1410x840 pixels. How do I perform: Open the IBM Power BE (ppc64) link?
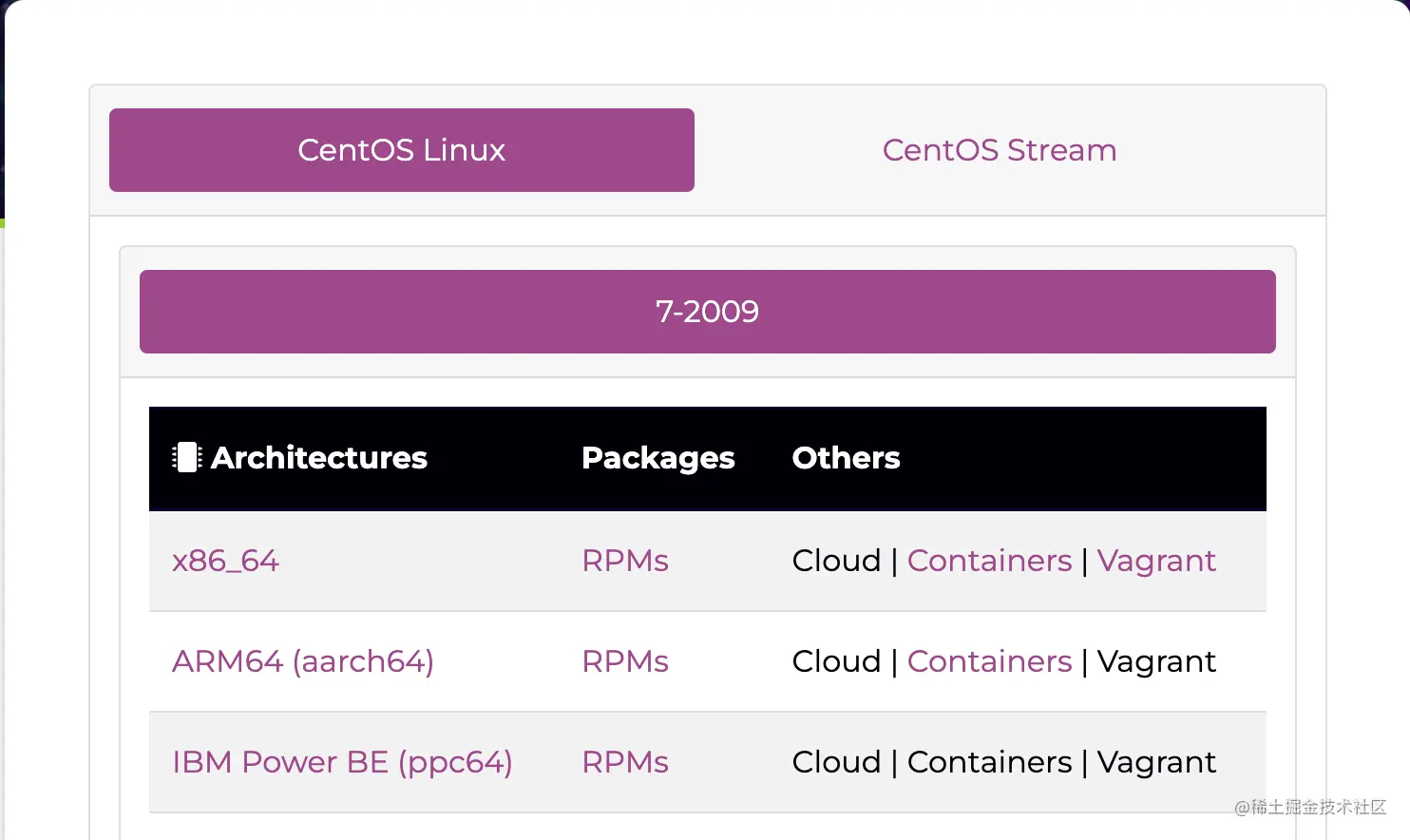(x=342, y=762)
